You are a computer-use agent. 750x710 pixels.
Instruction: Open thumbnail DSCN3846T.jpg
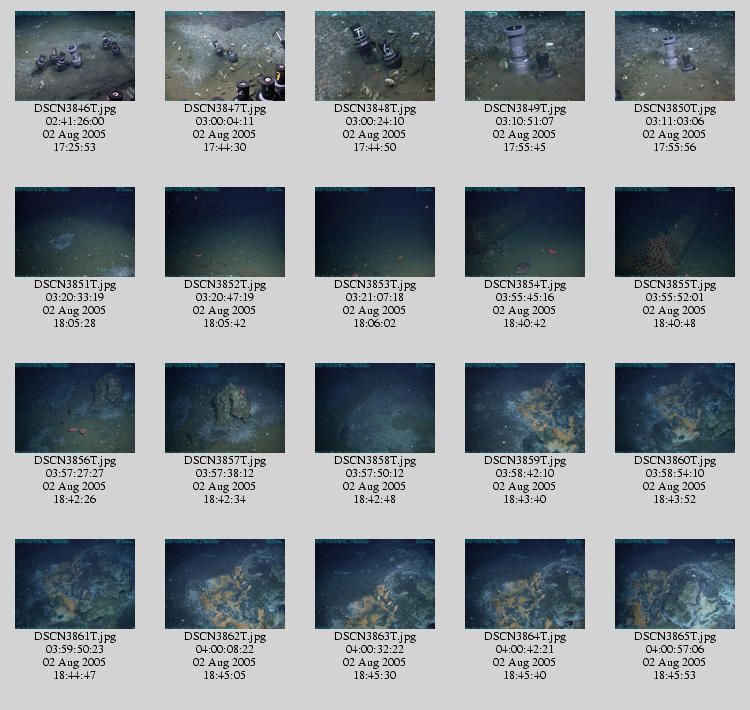pos(75,56)
